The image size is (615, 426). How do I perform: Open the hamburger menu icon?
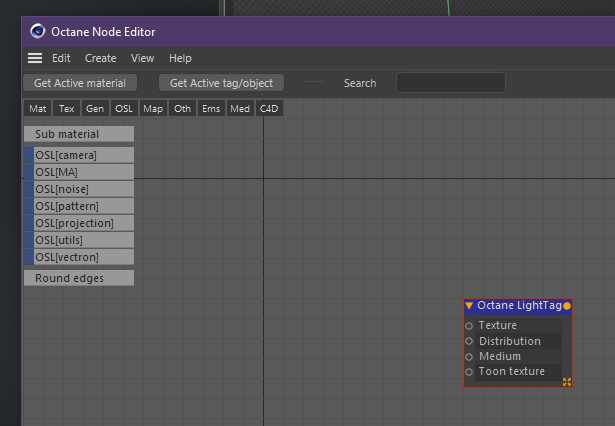point(35,58)
